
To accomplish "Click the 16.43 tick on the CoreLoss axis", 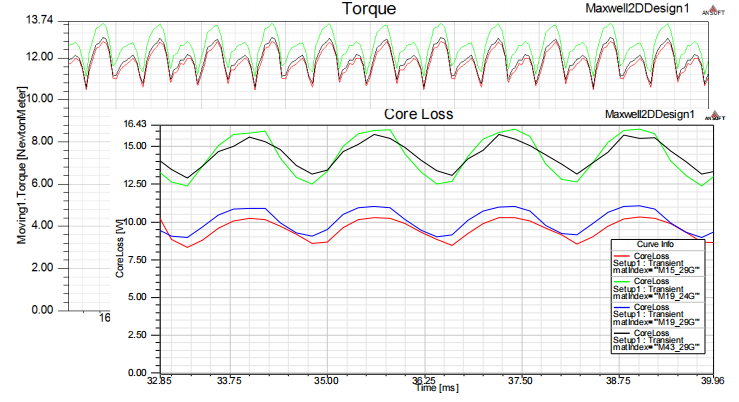I will click(x=135, y=124).
